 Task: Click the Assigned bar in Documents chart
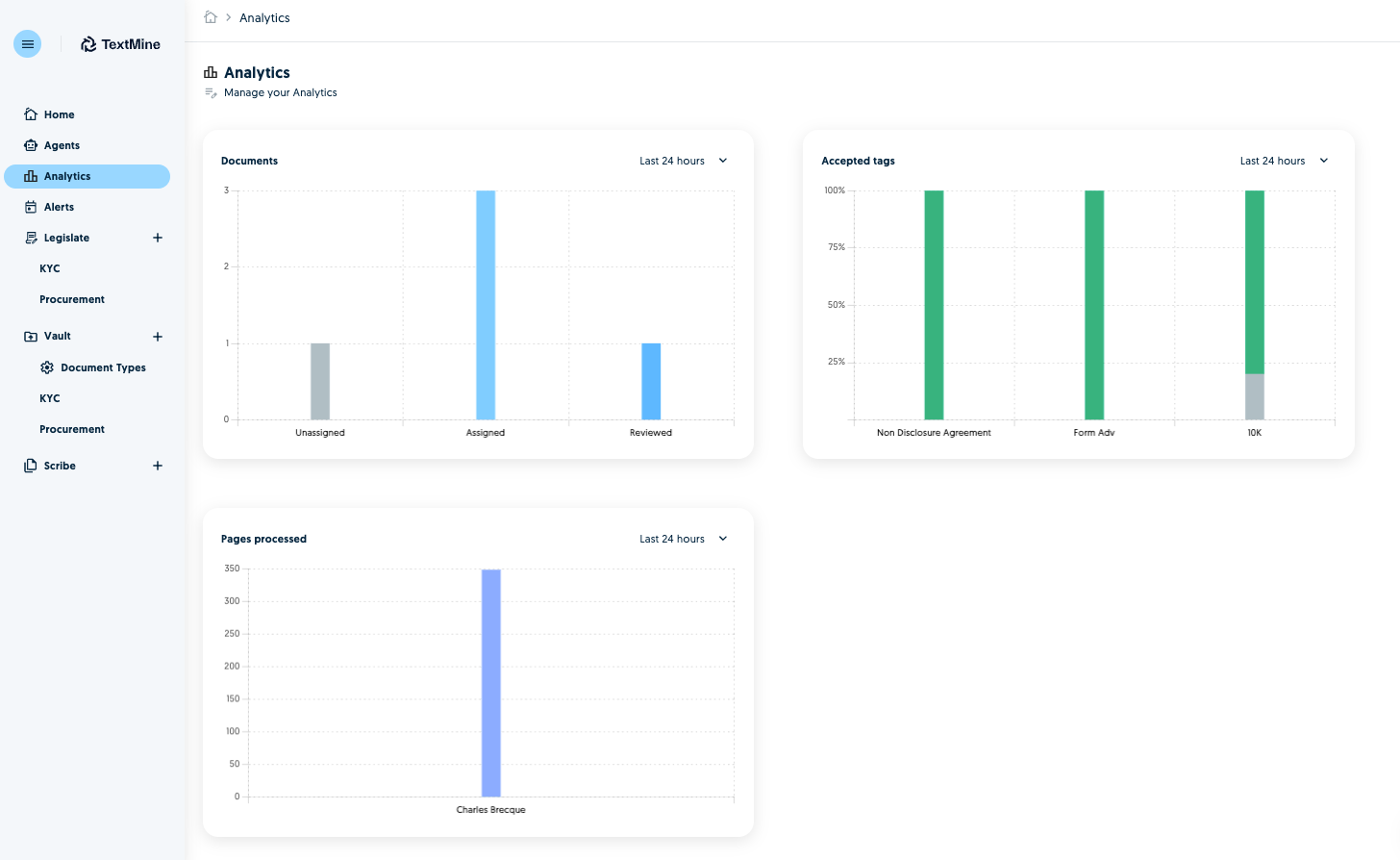click(x=486, y=305)
